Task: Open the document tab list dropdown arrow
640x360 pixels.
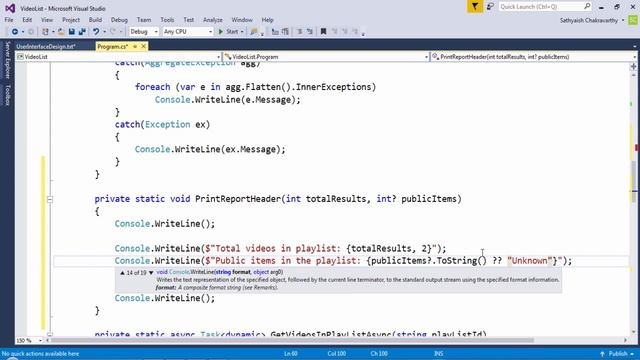Action: (x=634, y=47)
